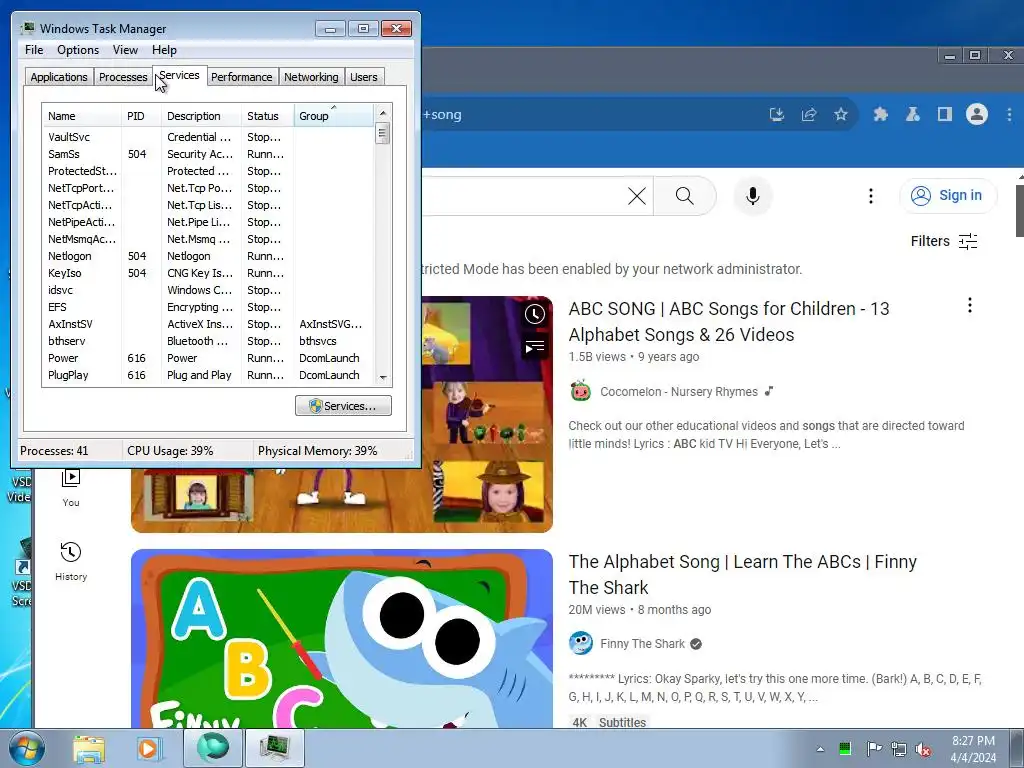Sort services by the Group column
Viewport: 1024px width, 768px height.
[334, 116]
